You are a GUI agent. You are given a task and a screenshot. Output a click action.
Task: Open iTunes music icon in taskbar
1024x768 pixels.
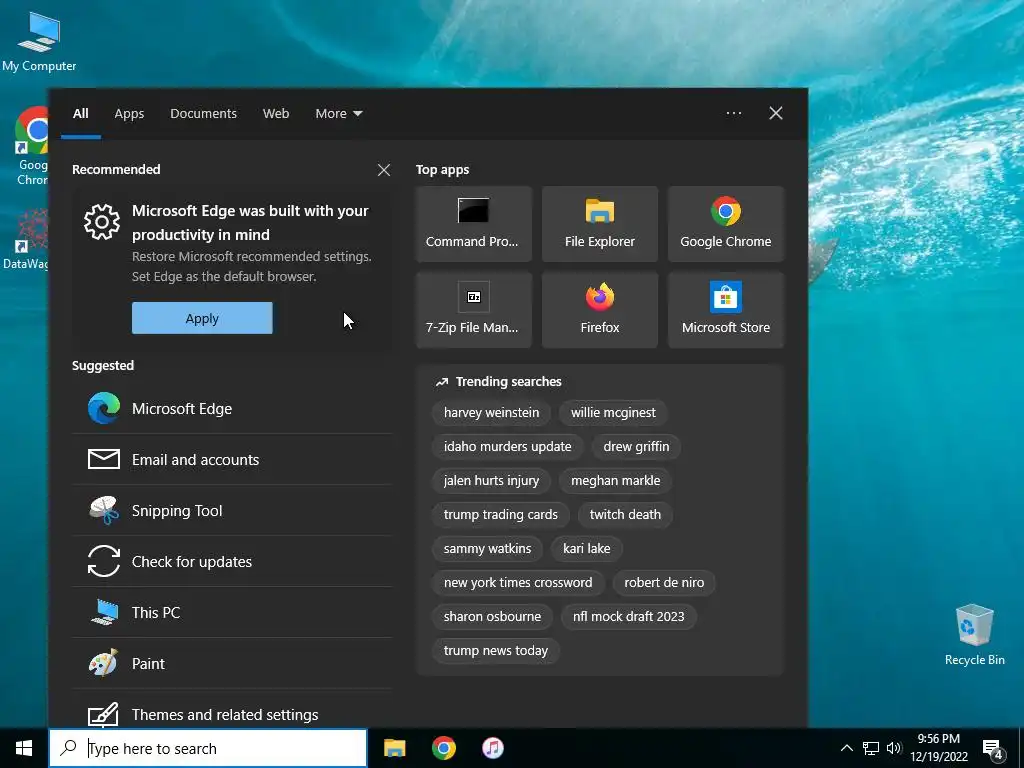pos(493,748)
